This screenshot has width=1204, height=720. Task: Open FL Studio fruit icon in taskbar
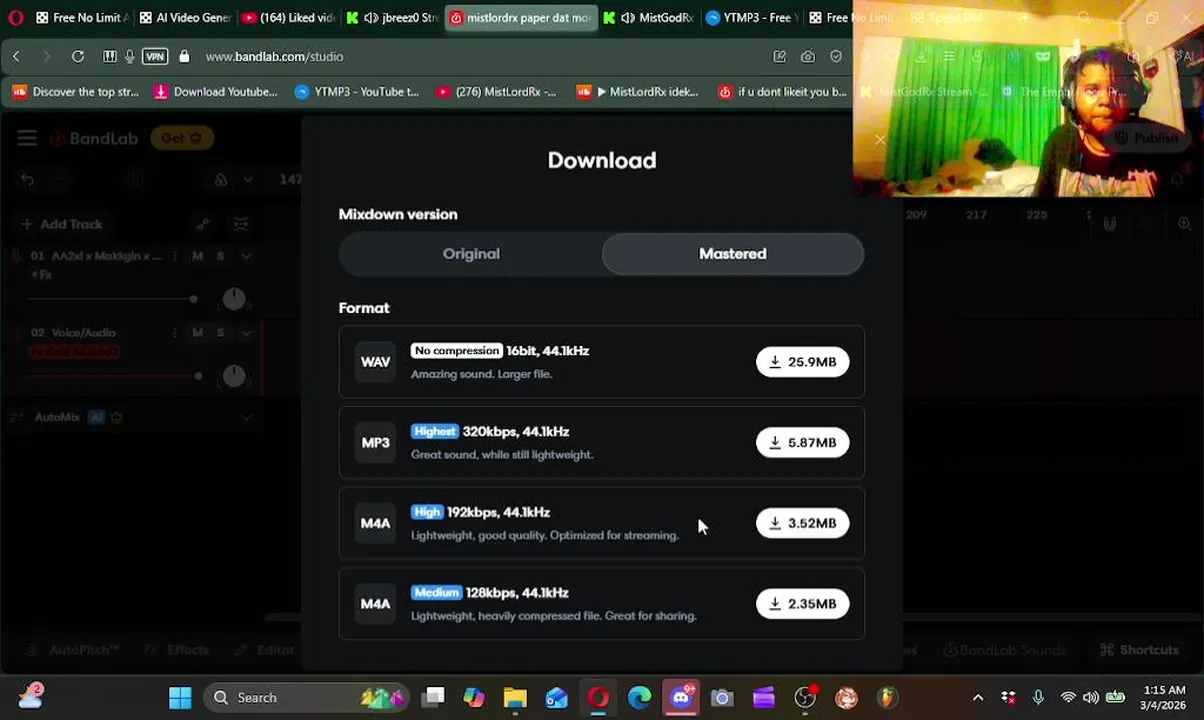[x=887, y=698]
